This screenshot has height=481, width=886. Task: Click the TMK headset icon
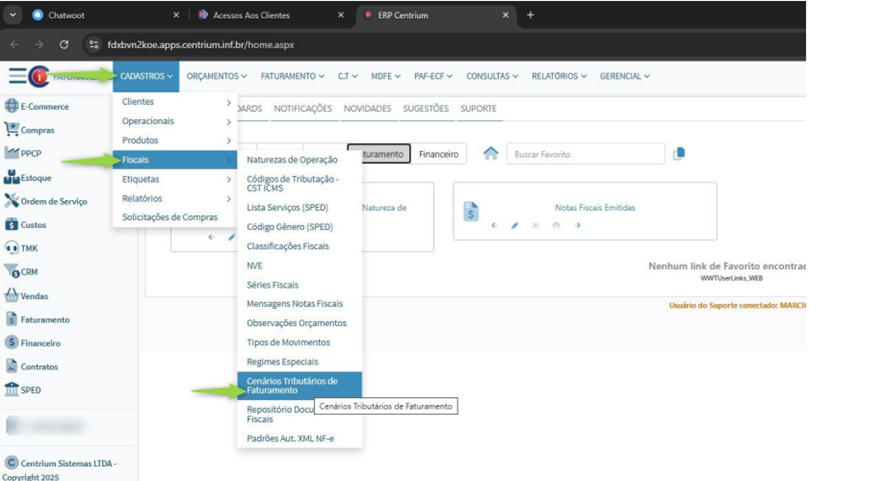click(x=12, y=248)
